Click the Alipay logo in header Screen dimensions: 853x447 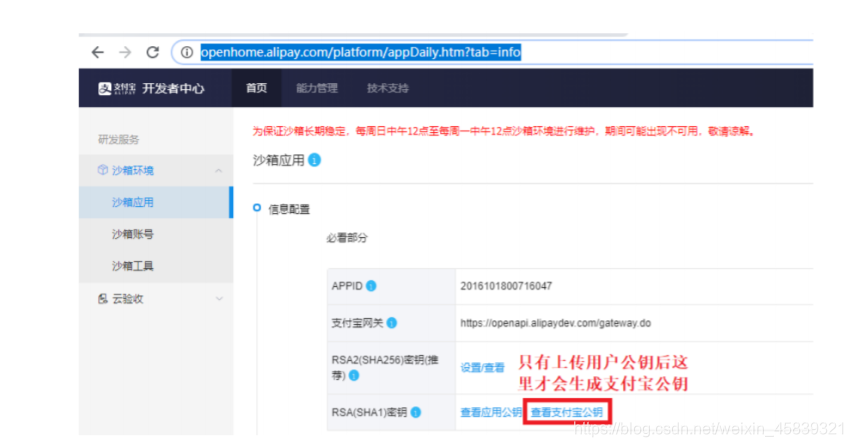click(116, 88)
